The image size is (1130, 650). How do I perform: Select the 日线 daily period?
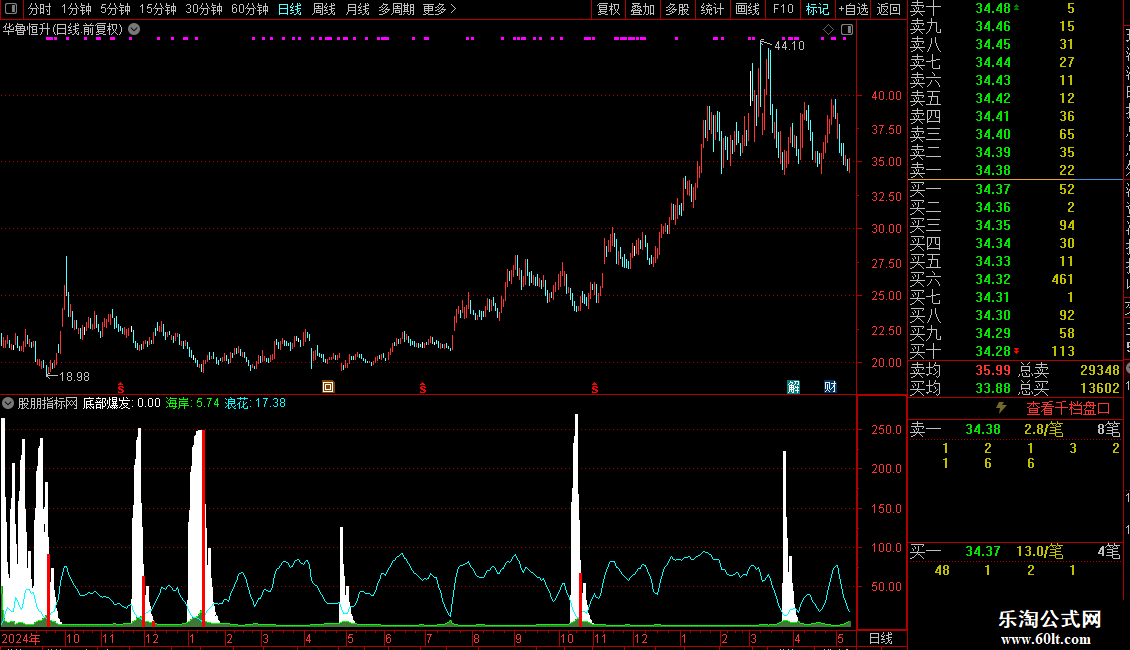290,9
